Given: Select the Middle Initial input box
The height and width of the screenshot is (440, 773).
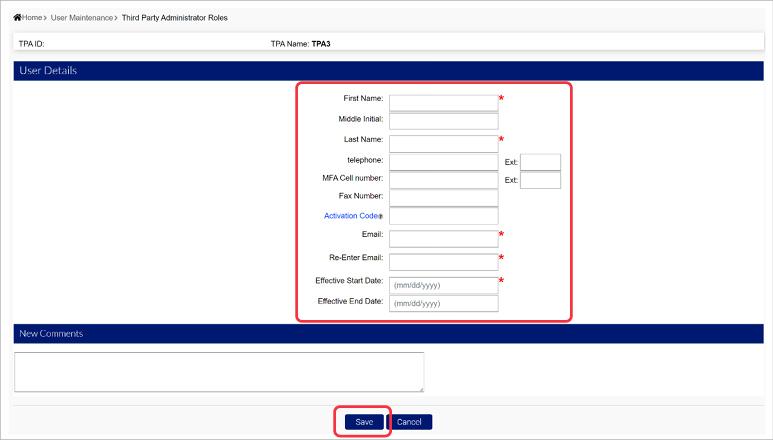Looking at the screenshot, I should [443, 121].
